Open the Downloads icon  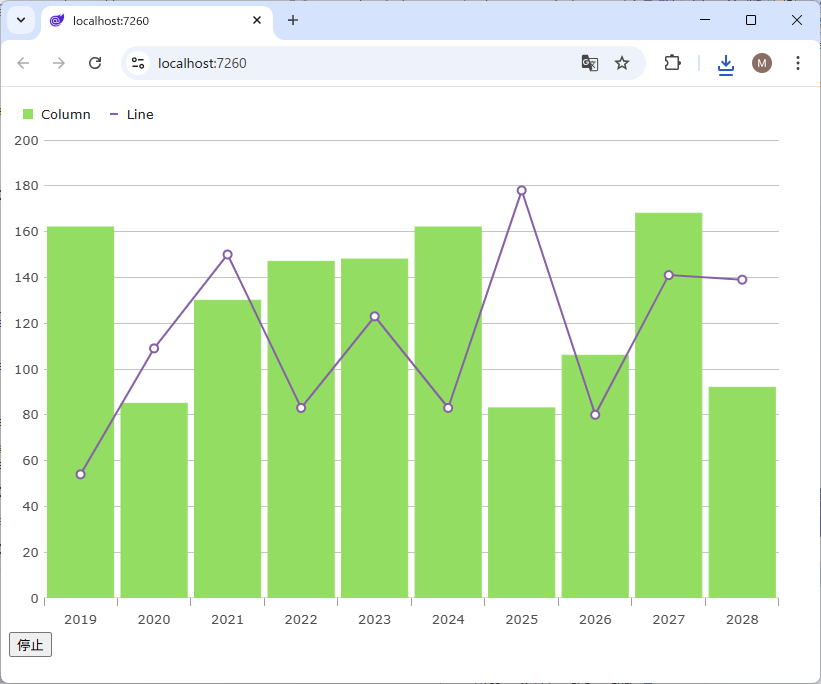tap(726, 63)
